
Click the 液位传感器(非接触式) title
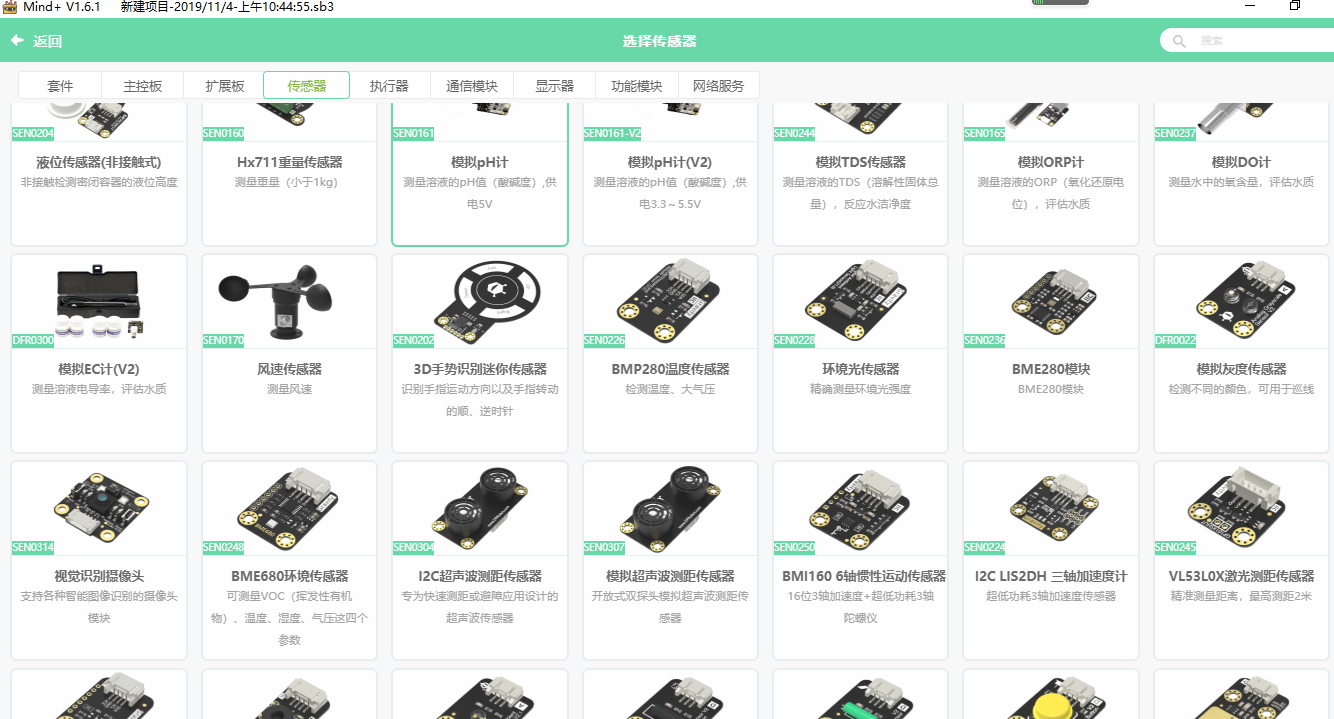click(x=99, y=162)
